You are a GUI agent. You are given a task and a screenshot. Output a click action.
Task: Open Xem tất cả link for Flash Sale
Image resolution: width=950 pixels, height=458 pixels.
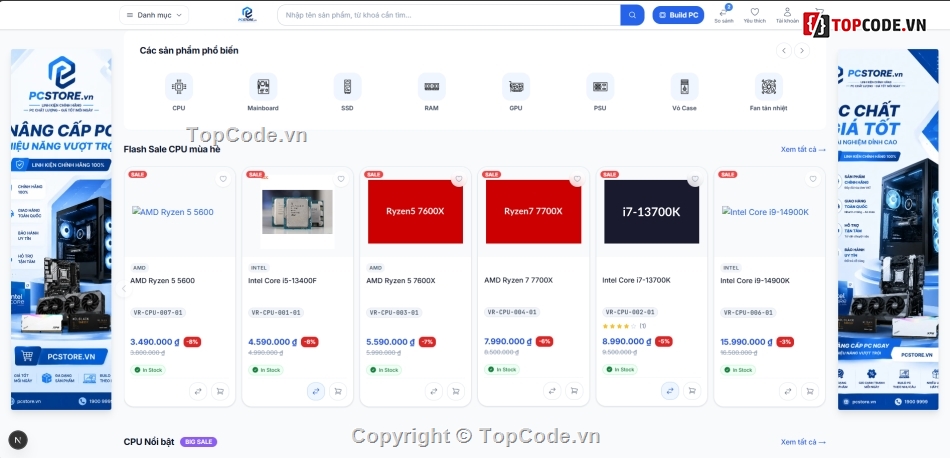click(x=803, y=150)
